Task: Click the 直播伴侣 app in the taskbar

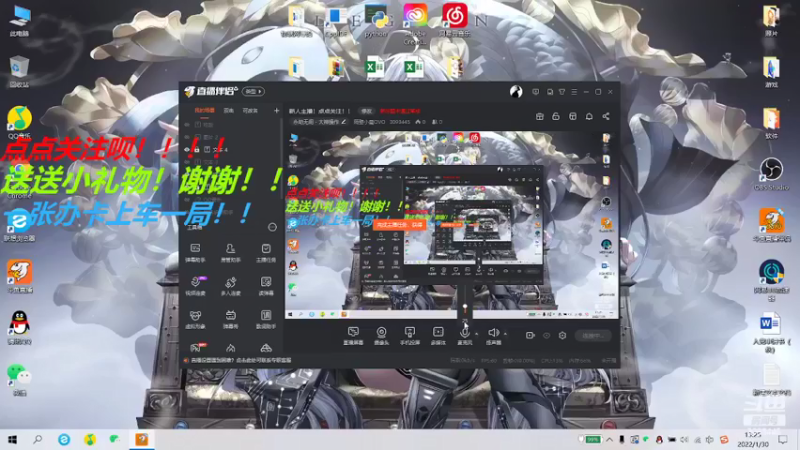Action: click(141, 439)
